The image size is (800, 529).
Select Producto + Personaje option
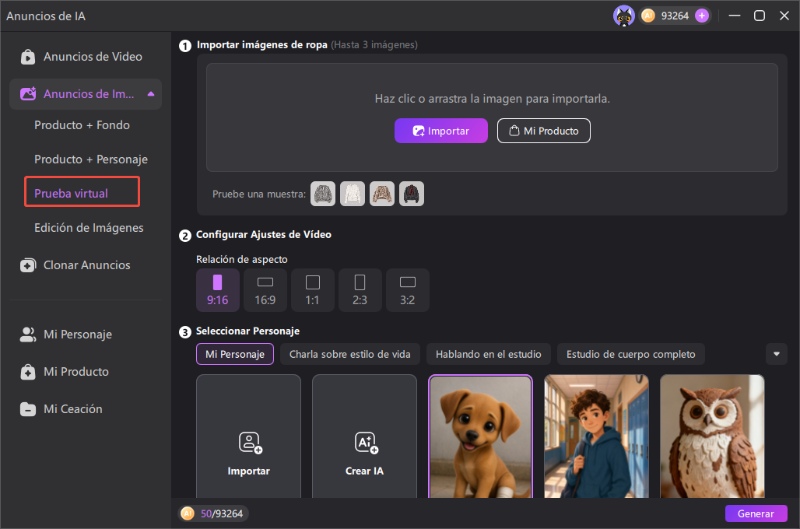tap(91, 159)
